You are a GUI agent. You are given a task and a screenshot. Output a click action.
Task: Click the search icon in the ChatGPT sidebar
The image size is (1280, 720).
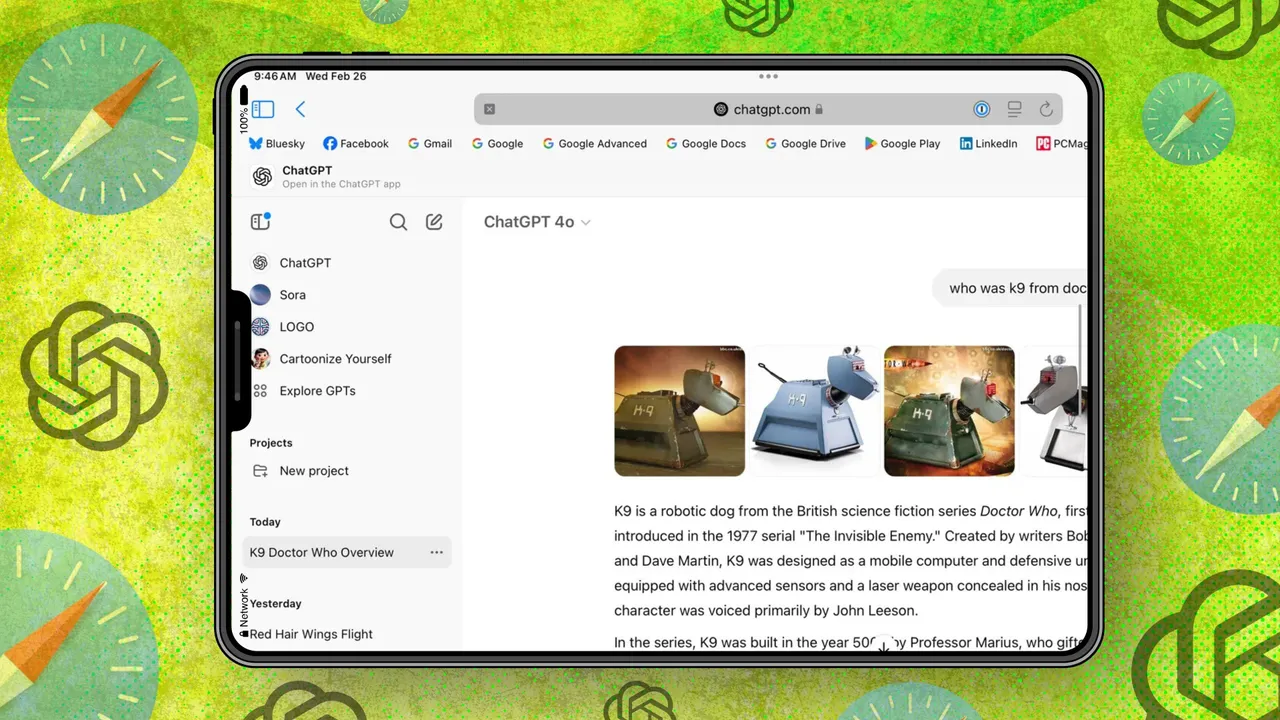pos(398,221)
